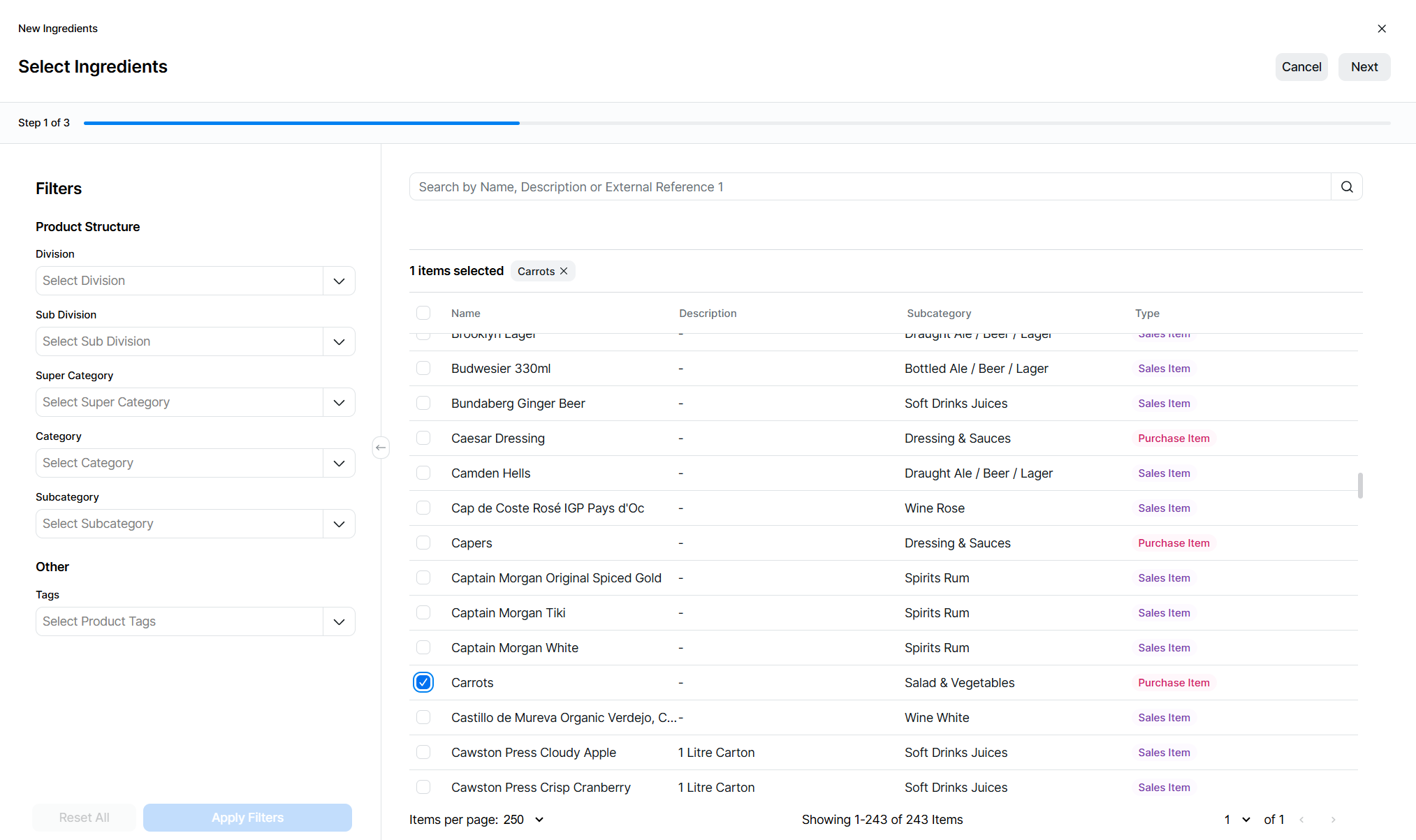Open items per page dropdown

539,820
